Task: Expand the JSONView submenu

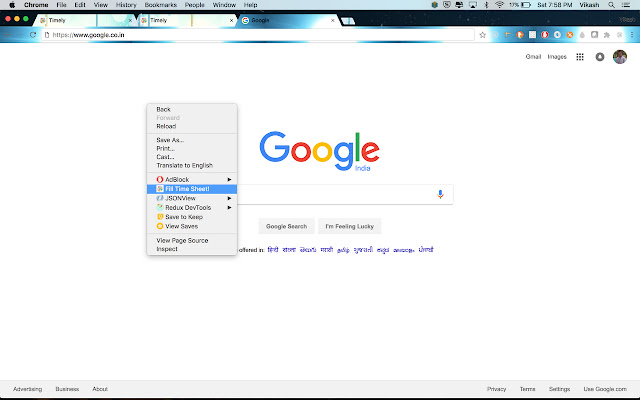Action: click(x=192, y=198)
